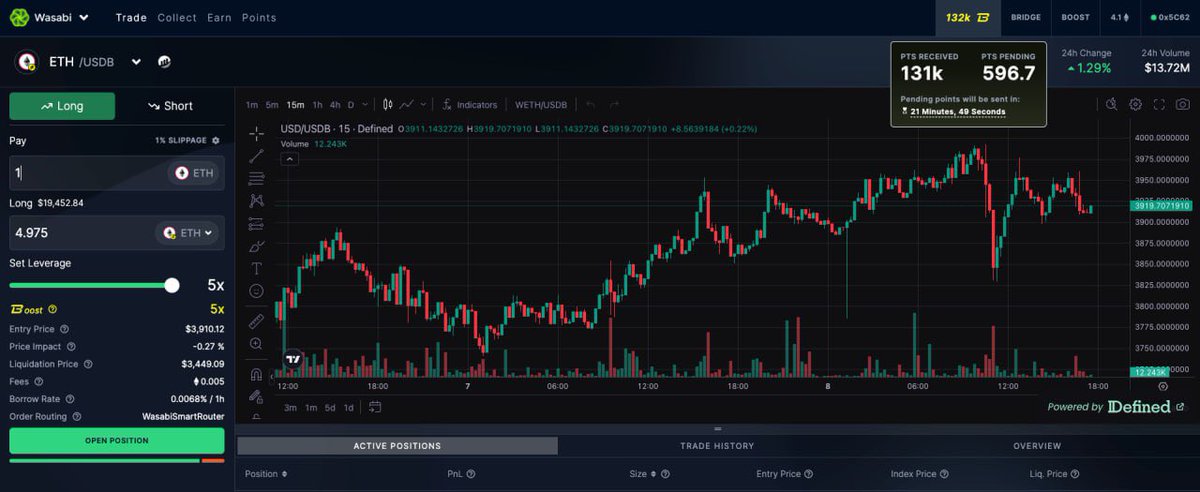Open the forecasting and measurement tools
This screenshot has height=492, width=1200.
tap(257, 223)
